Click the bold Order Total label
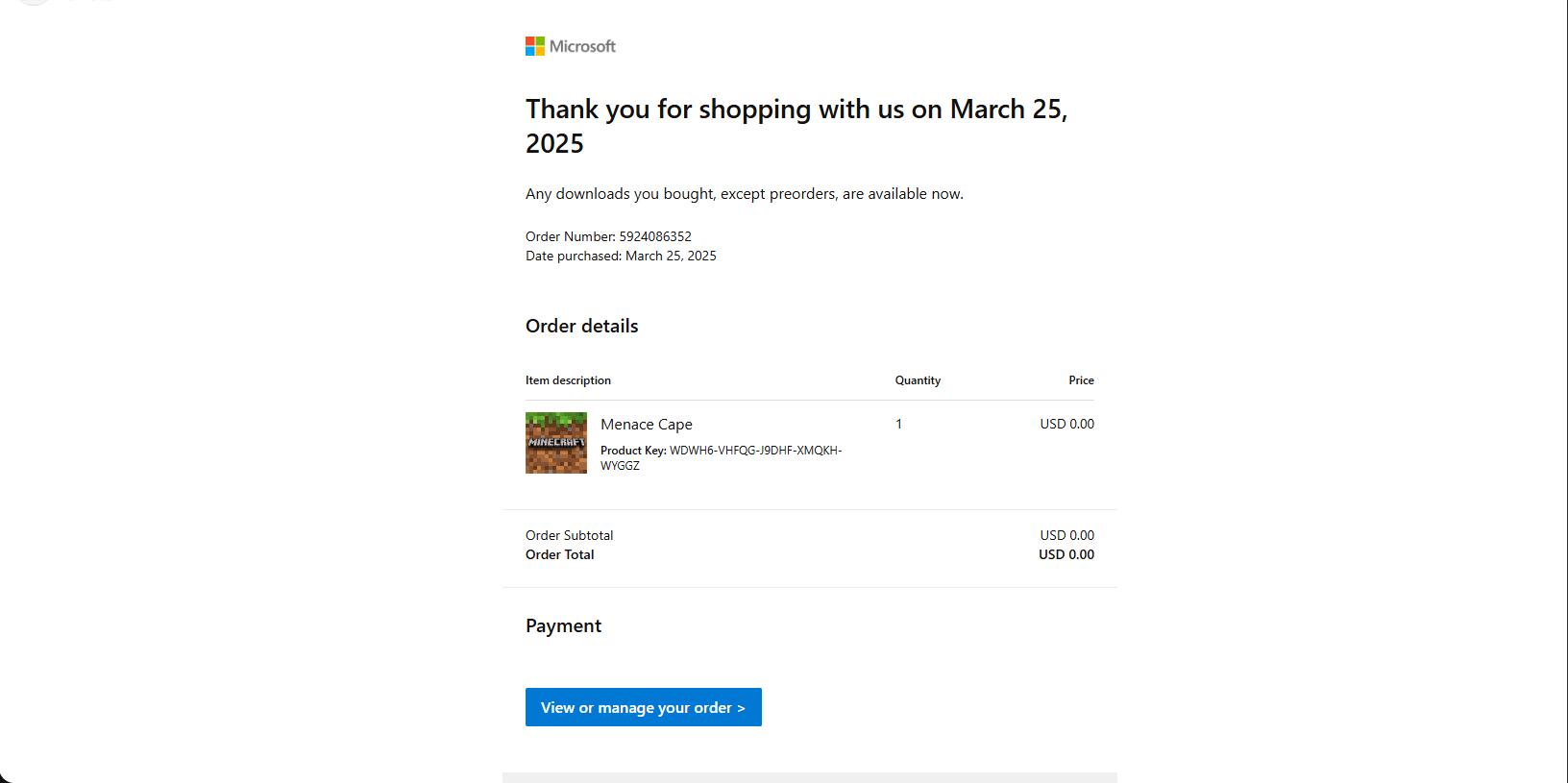This screenshot has height=783, width=1568. click(x=559, y=554)
